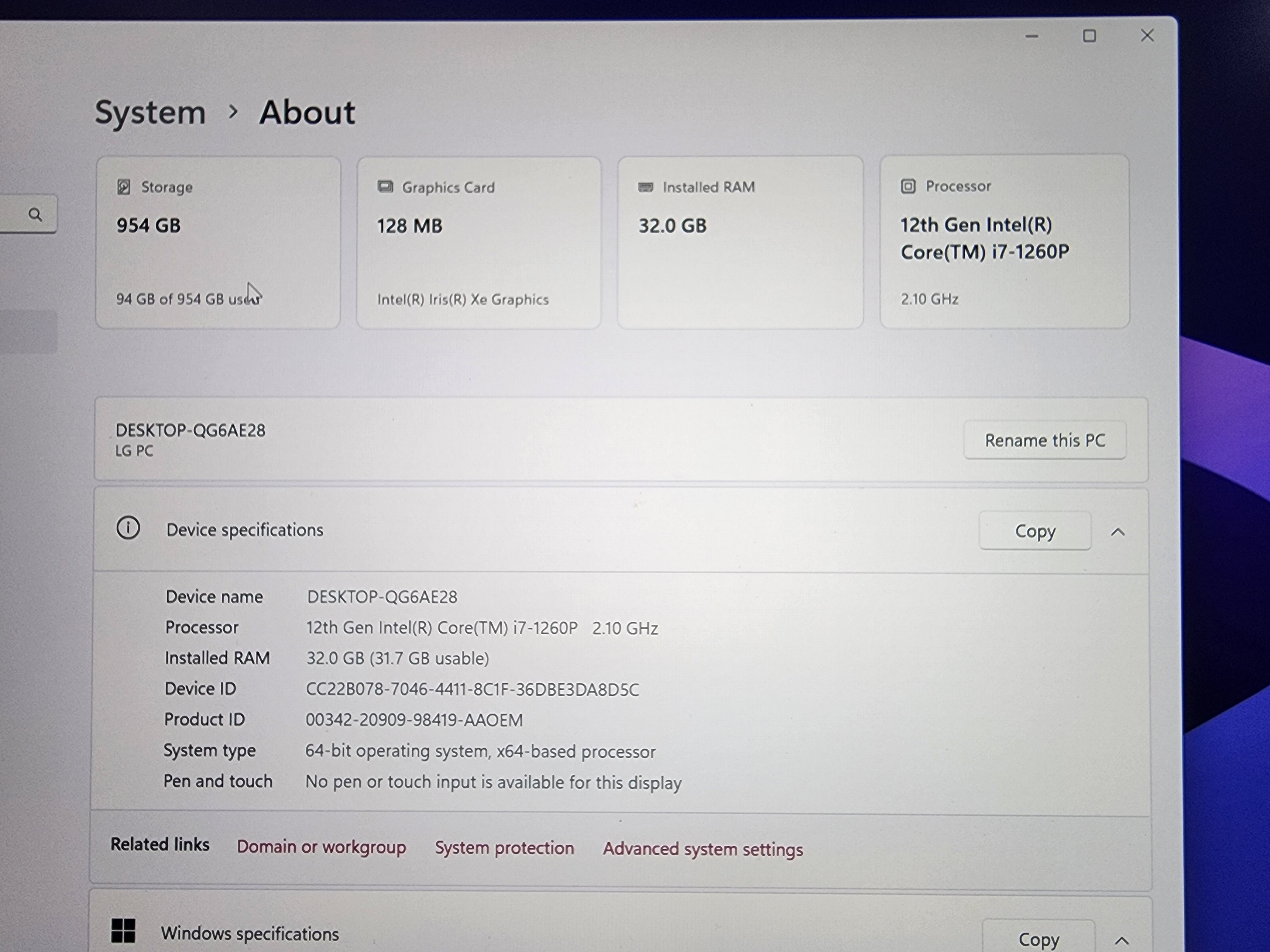The image size is (1270, 952).
Task: Open the Domain or workgroup link
Action: 322,847
